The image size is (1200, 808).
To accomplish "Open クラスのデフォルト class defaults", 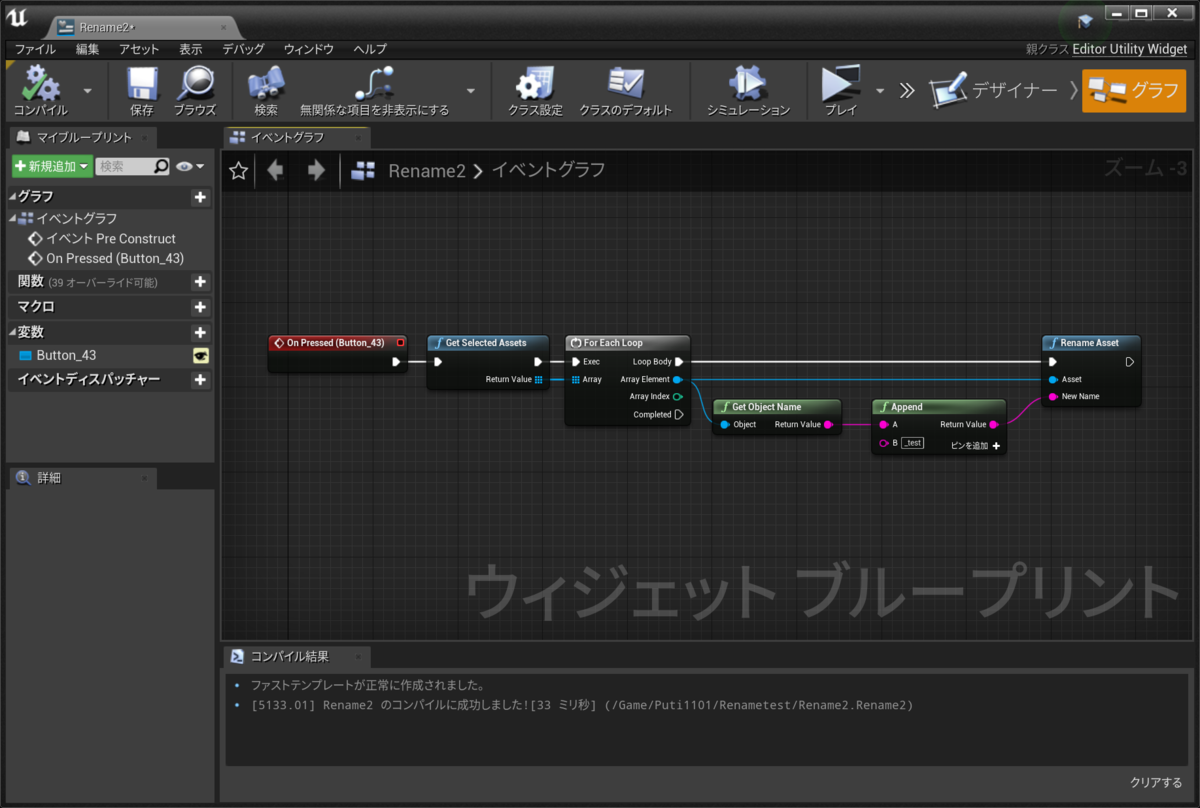I will [x=626, y=90].
